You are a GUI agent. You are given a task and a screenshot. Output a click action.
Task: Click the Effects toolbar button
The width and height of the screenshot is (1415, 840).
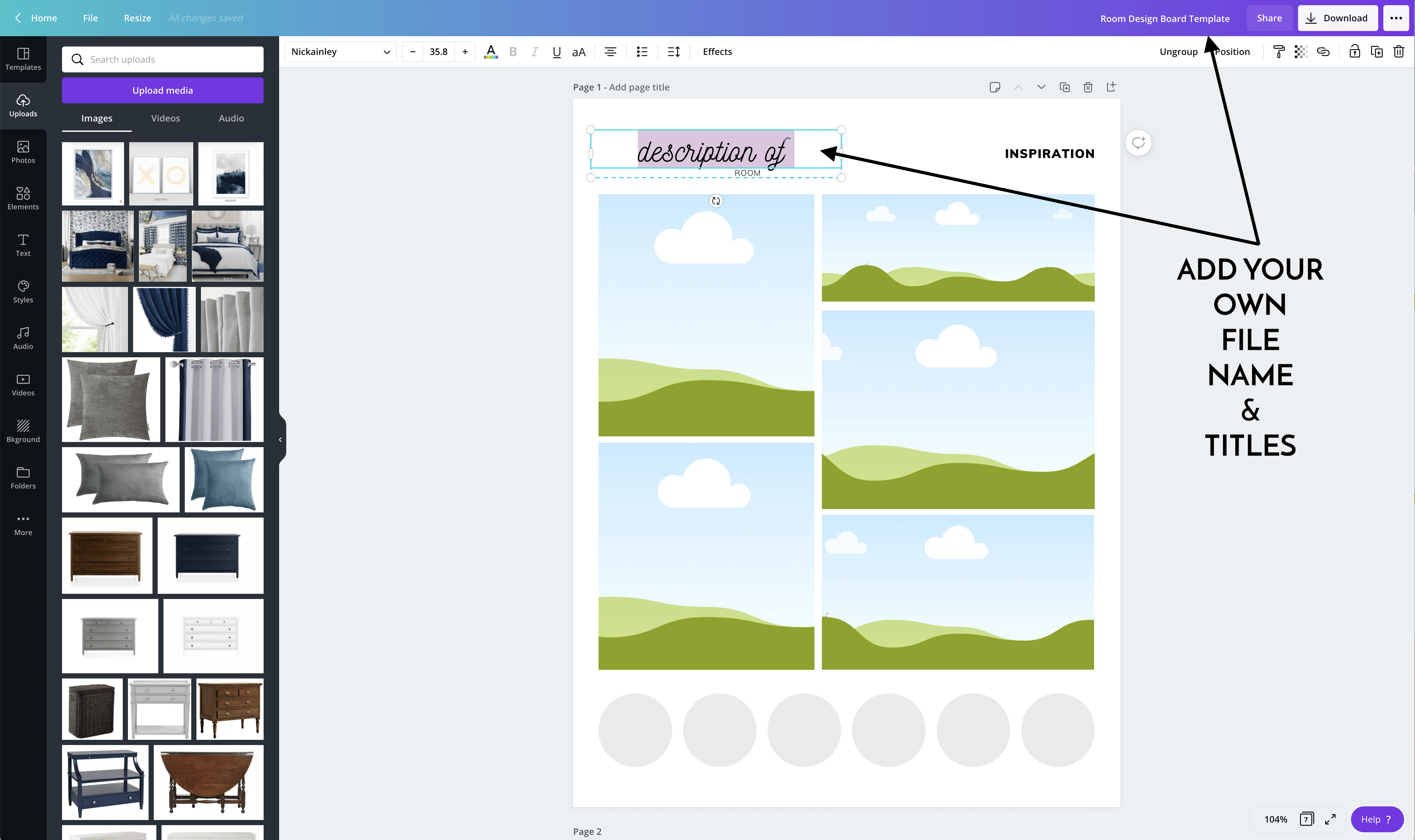point(717,51)
